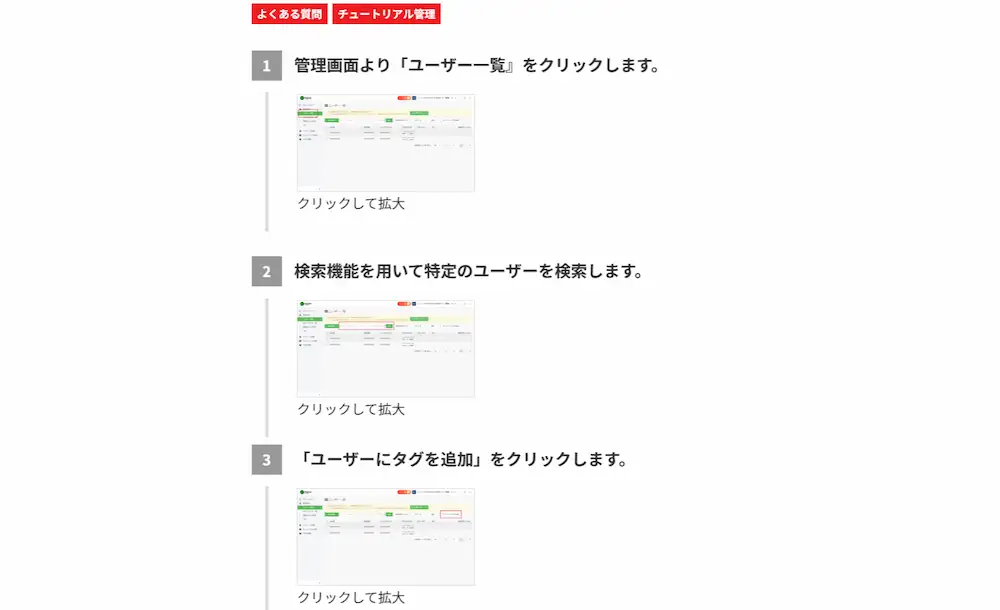Click クリックして拡大 caption under step 3
Viewport: 1000px width, 610px height.
[351, 598]
